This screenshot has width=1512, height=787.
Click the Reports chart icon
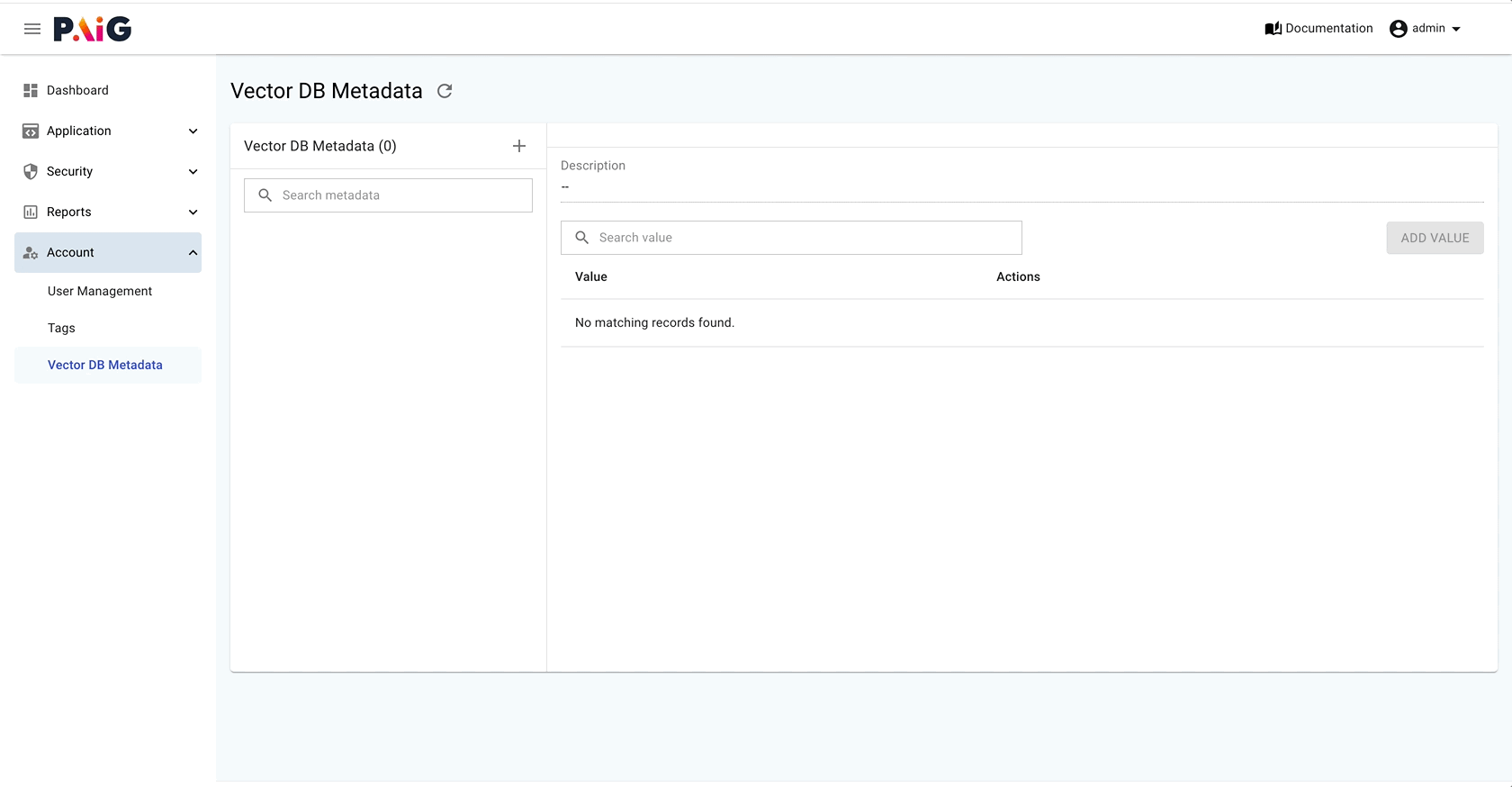pyautogui.click(x=31, y=212)
